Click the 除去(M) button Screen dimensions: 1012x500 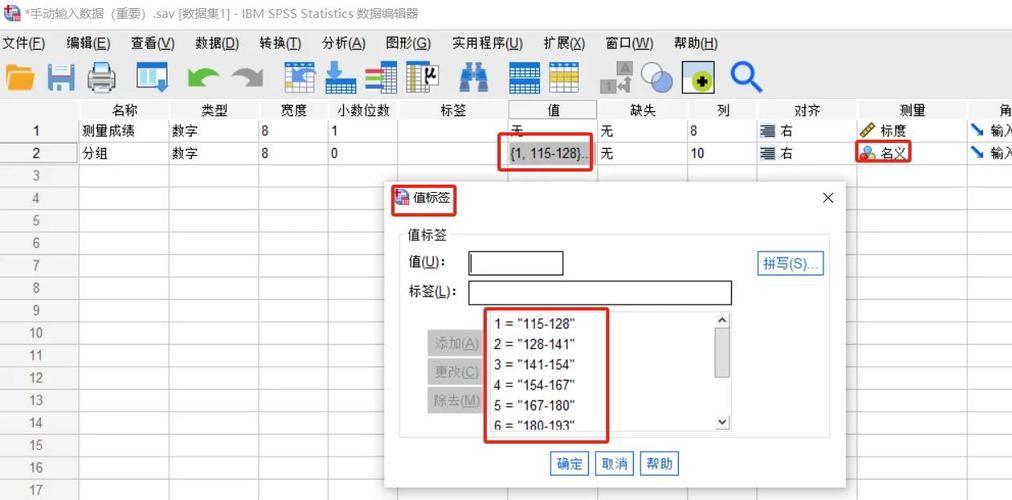457,401
